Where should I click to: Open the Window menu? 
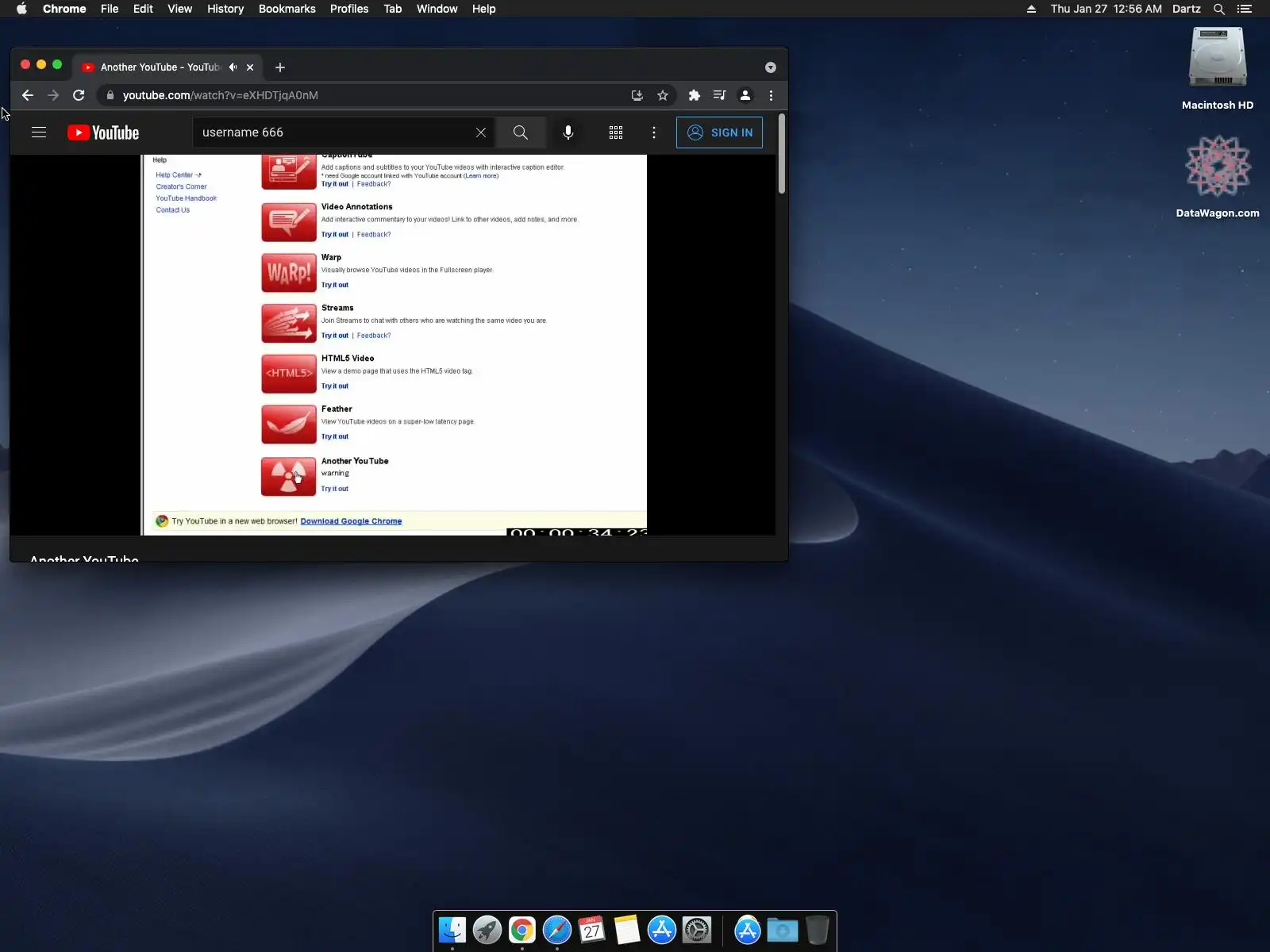click(x=437, y=9)
